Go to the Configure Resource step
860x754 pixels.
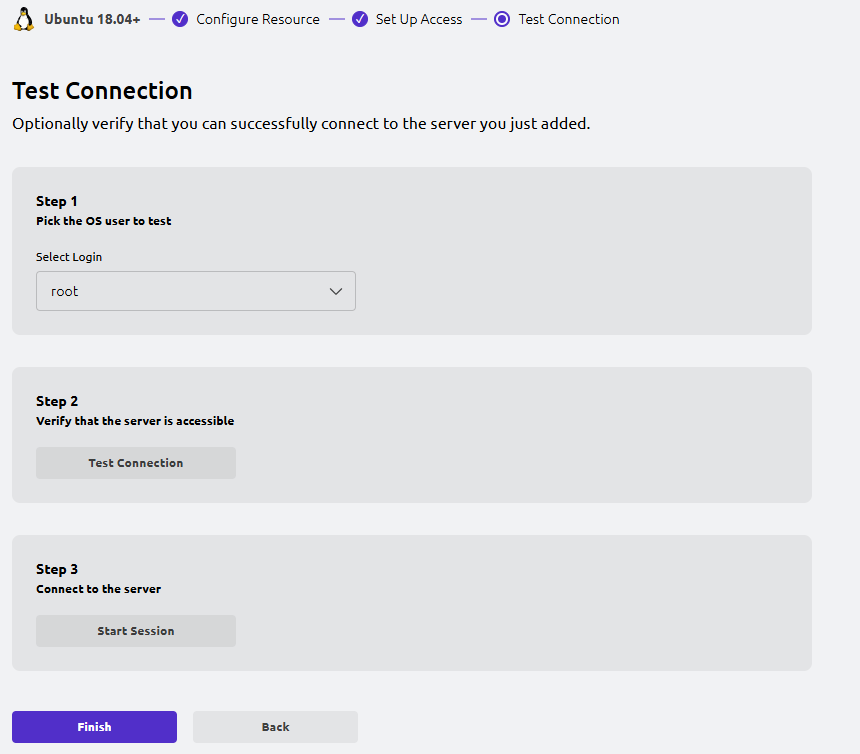coord(258,19)
